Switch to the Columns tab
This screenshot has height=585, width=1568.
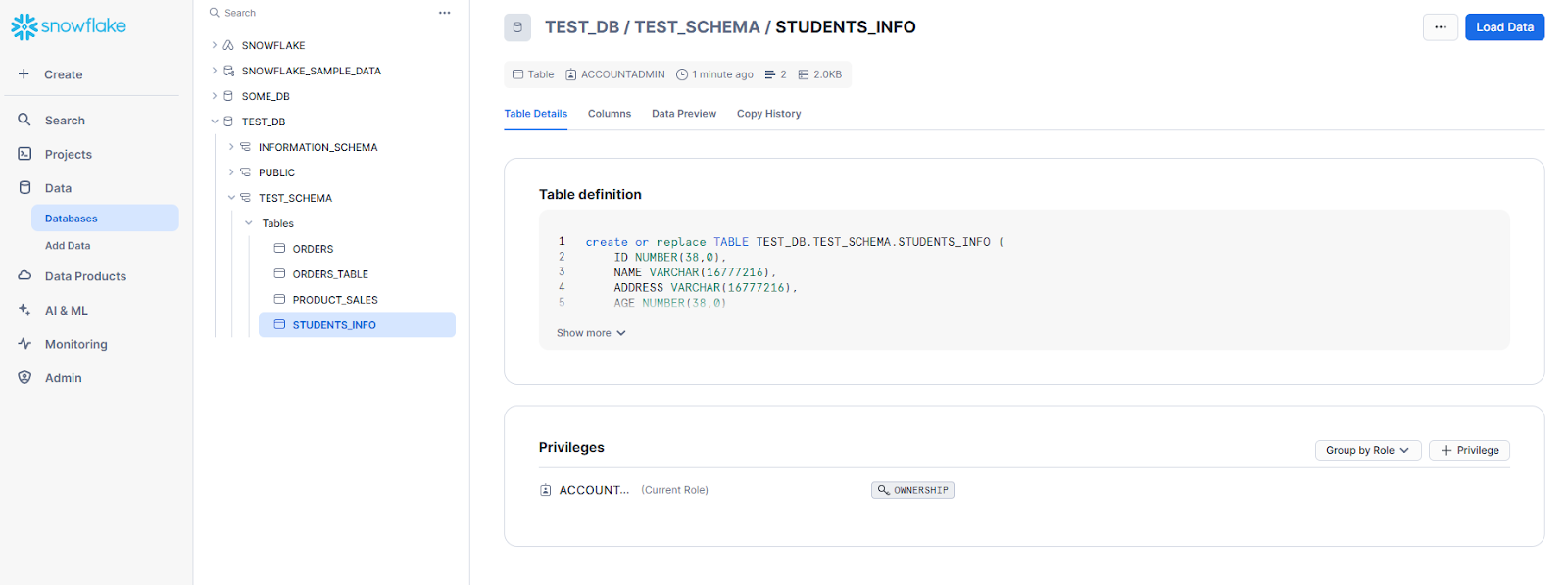pyautogui.click(x=609, y=114)
